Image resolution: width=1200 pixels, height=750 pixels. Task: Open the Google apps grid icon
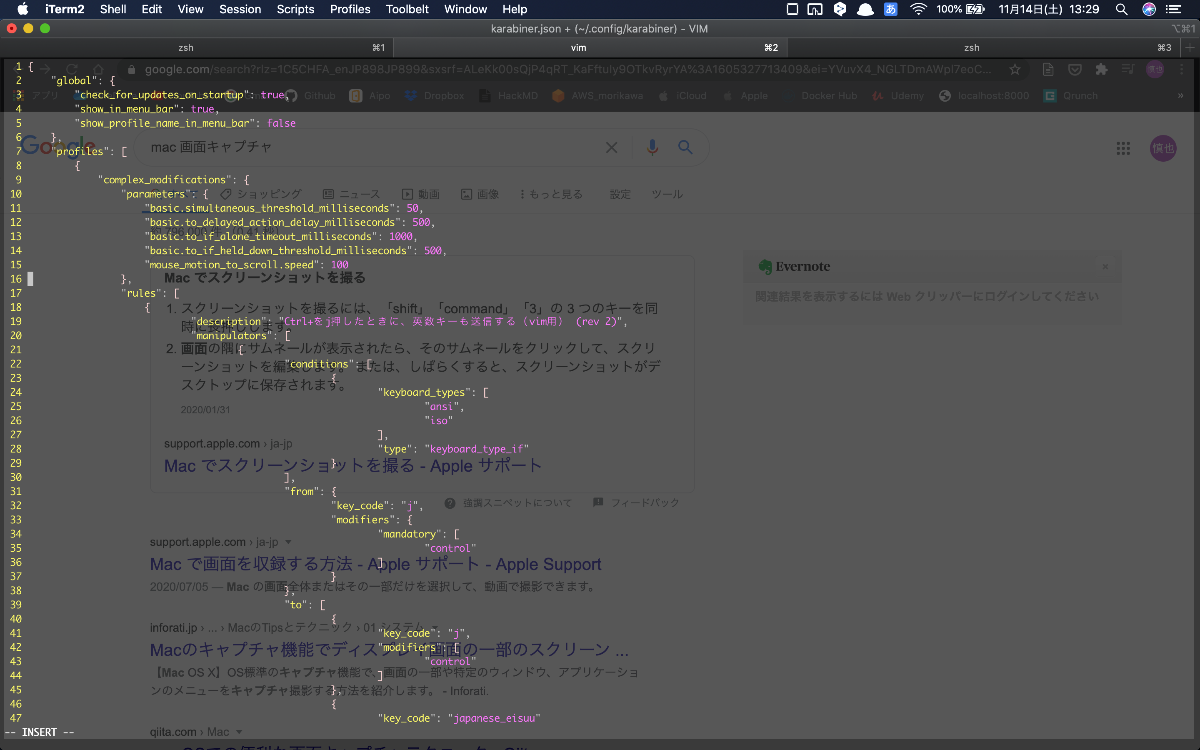(1123, 148)
